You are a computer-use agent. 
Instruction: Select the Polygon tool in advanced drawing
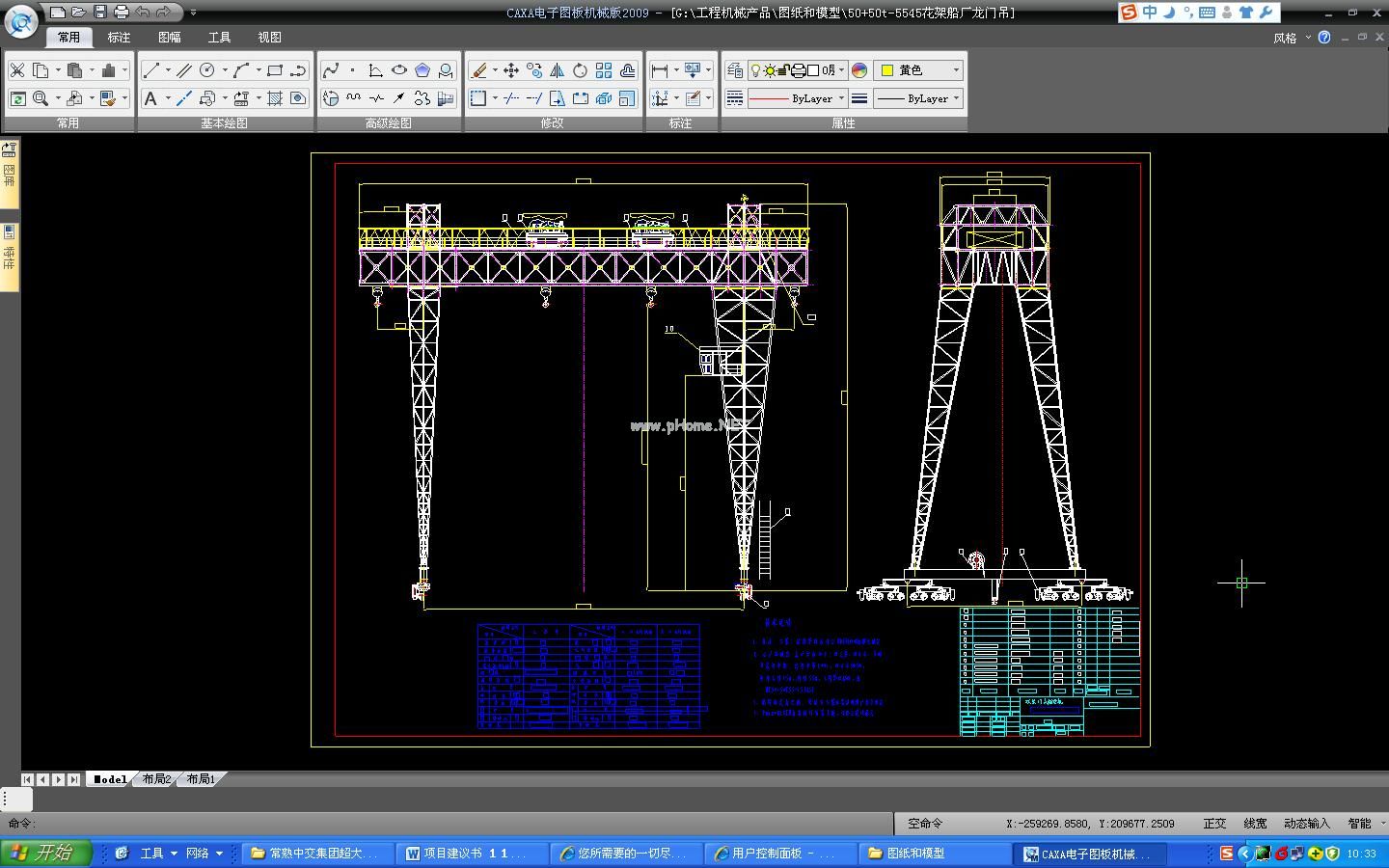point(422,70)
